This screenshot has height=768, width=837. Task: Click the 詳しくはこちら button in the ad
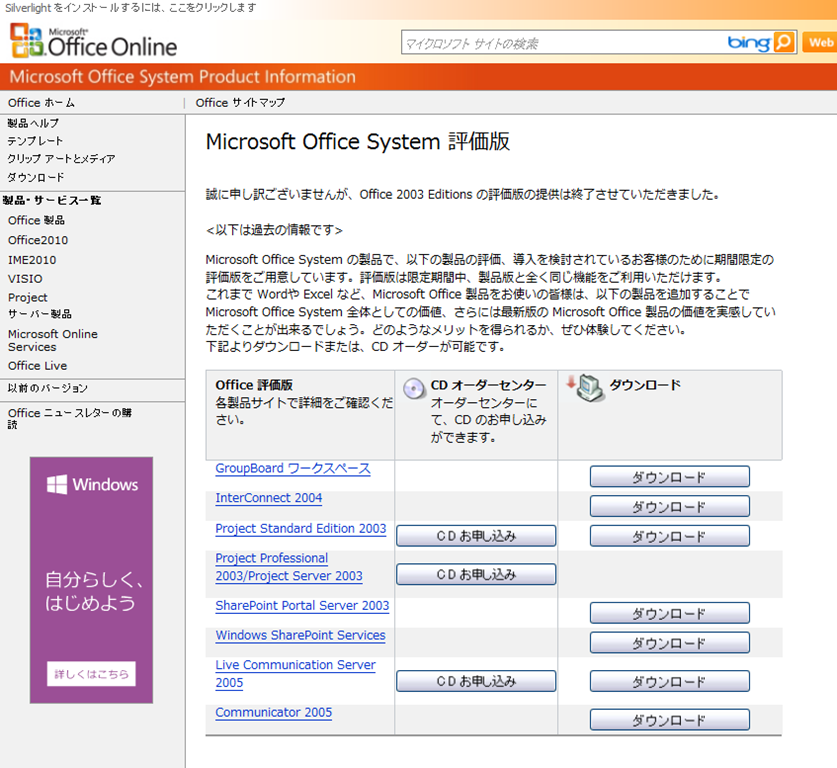coord(91,674)
